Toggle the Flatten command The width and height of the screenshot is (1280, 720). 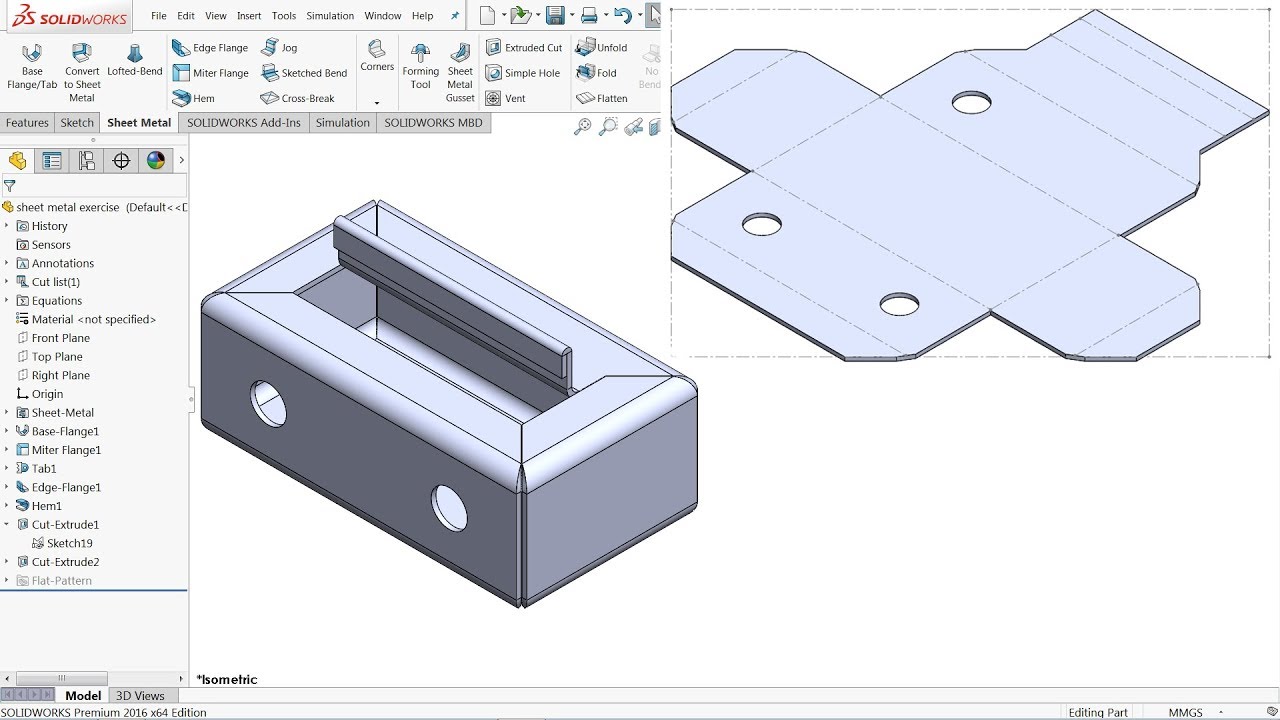(x=602, y=98)
